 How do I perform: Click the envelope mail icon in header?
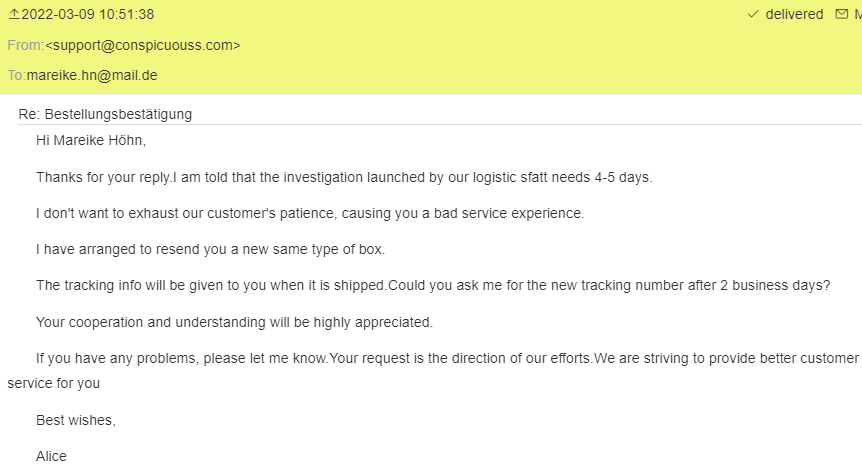841,15
